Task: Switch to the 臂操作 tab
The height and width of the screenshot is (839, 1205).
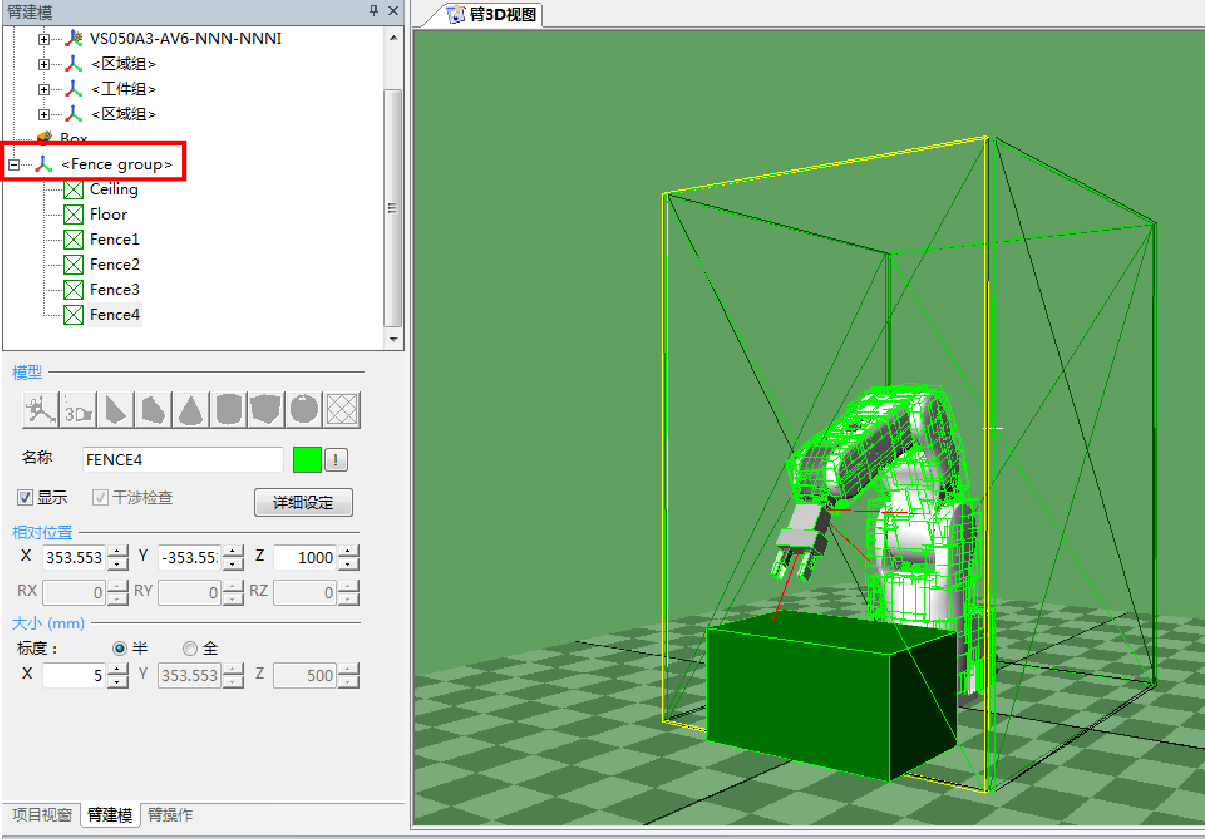Action: (x=170, y=815)
